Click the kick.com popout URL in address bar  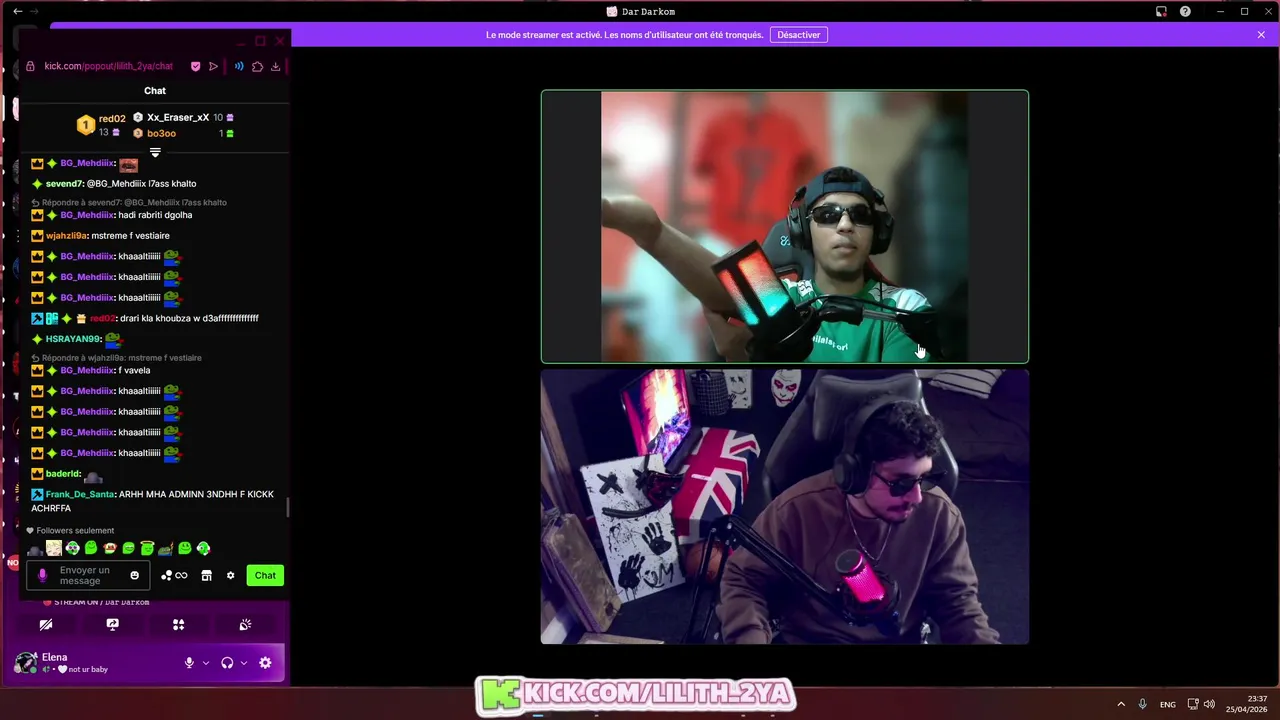click(x=109, y=66)
